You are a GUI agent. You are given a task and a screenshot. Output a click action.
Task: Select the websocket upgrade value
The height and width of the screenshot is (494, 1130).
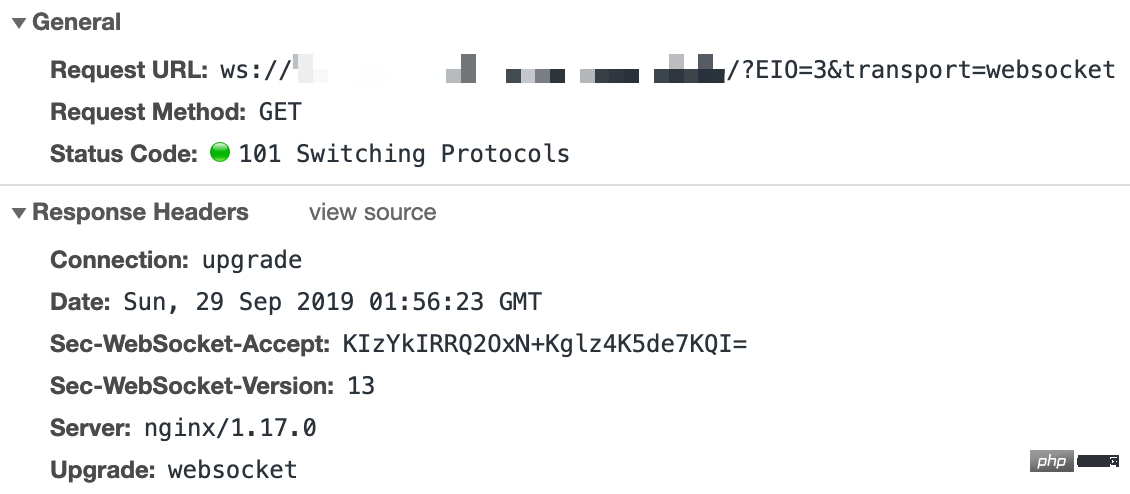pyautogui.click(x=232, y=470)
